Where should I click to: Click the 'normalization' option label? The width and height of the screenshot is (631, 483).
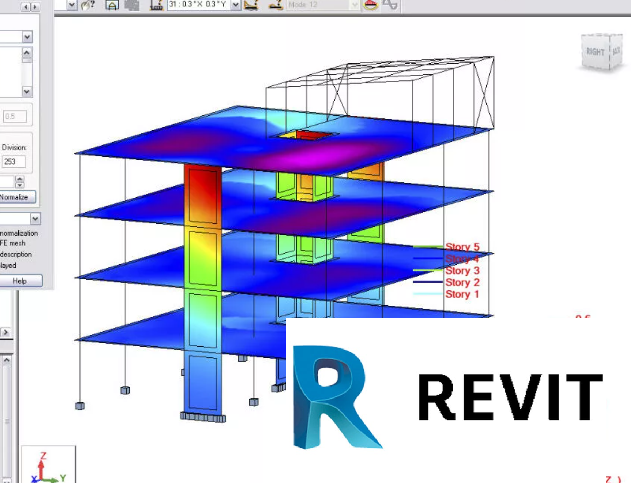click(x=19, y=233)
